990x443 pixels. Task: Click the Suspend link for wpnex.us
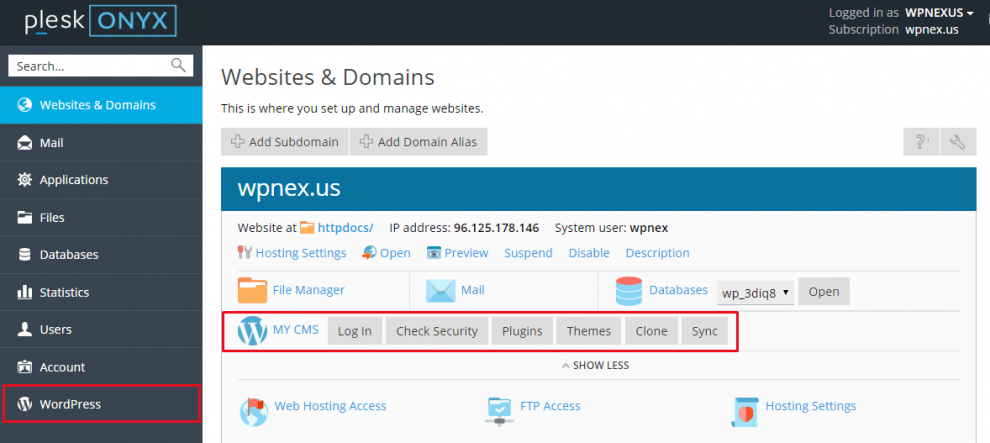tap(528, 253)
